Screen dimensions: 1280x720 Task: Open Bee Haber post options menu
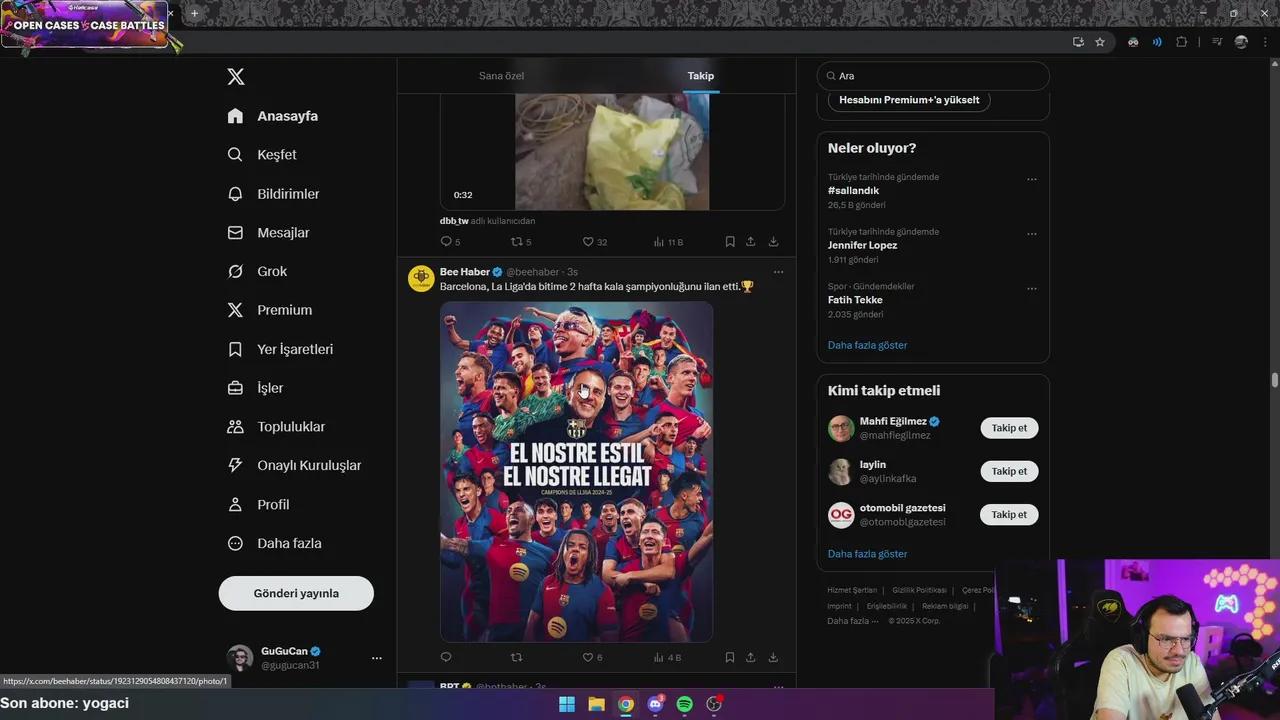[x=778, y=272]
